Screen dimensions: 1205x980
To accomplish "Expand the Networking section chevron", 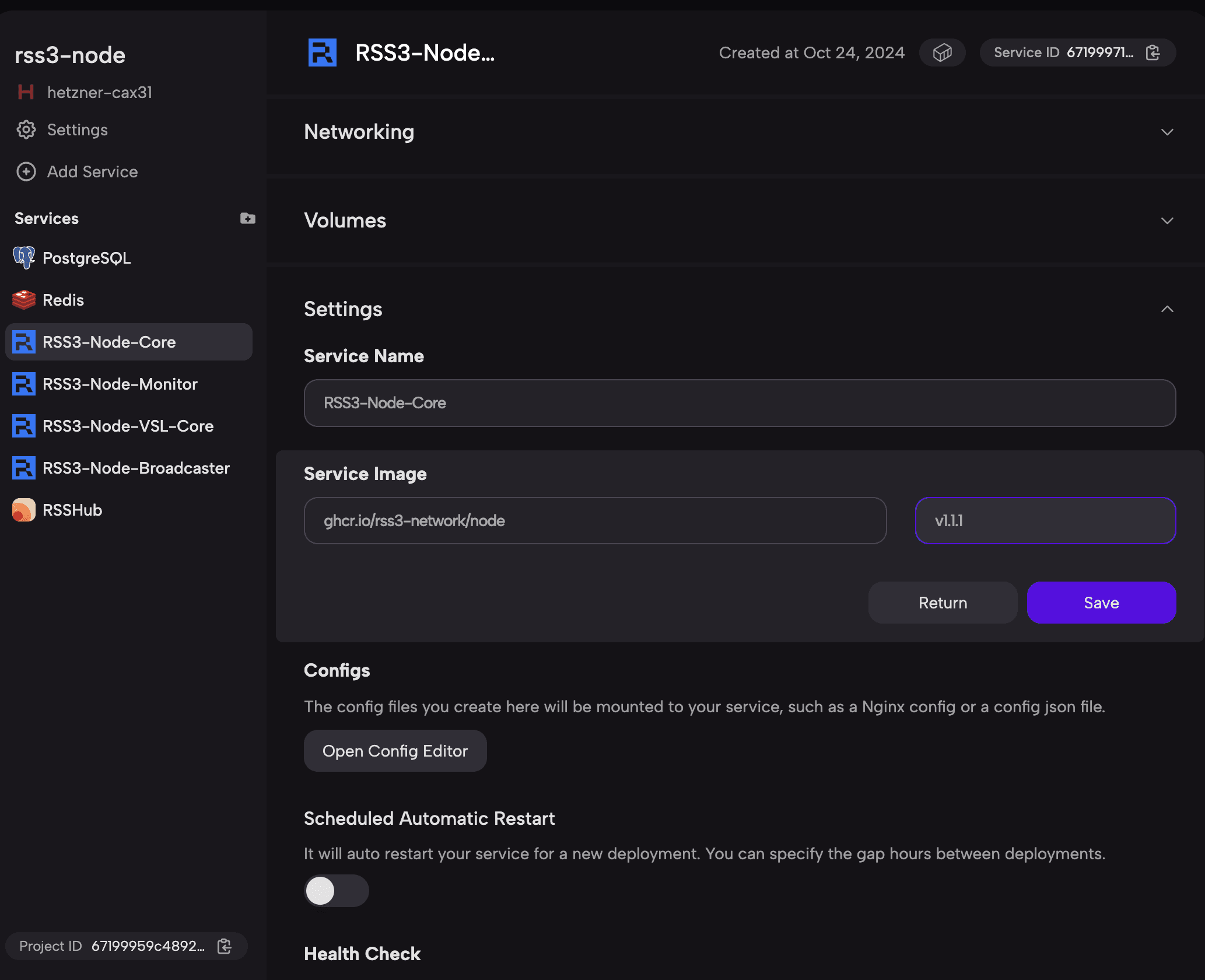I will coord(1167,132).
